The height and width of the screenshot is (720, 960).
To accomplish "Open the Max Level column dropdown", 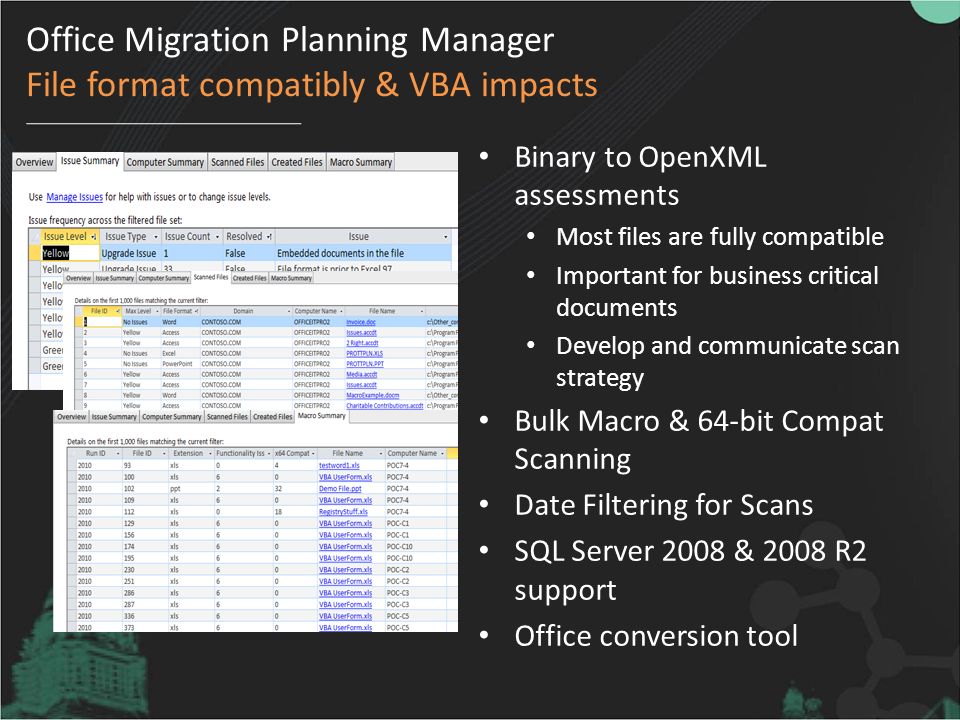I will [x=156, y=312].
